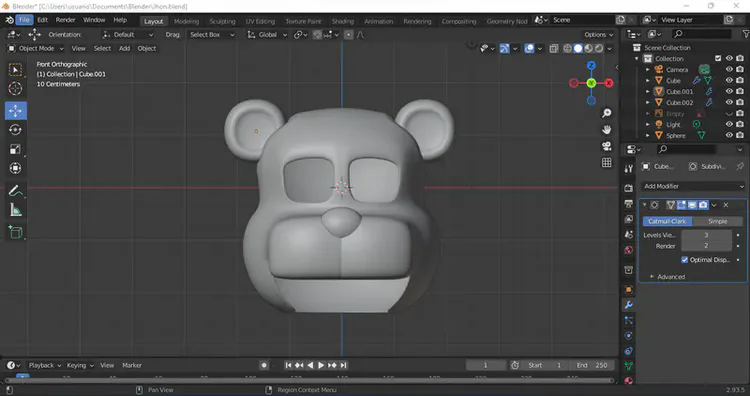Open the Options dropdown in viewport header
The width and height of the screenshot is (750, 396).
[x=598, y=34]
